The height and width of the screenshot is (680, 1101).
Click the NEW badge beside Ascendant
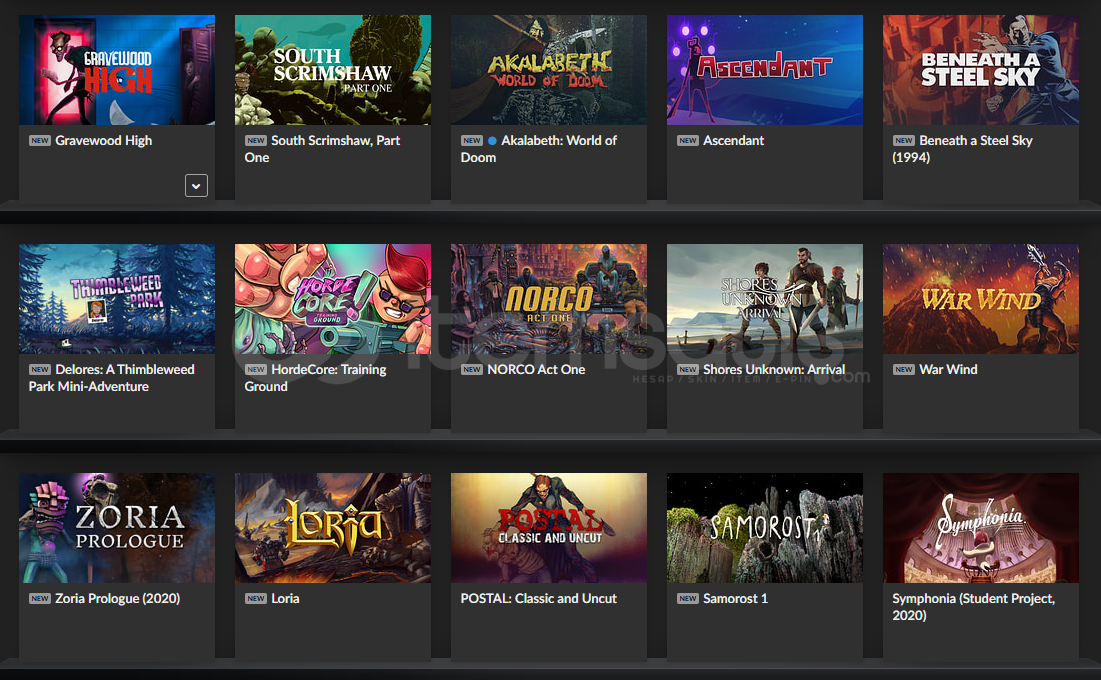pos(687,140)
